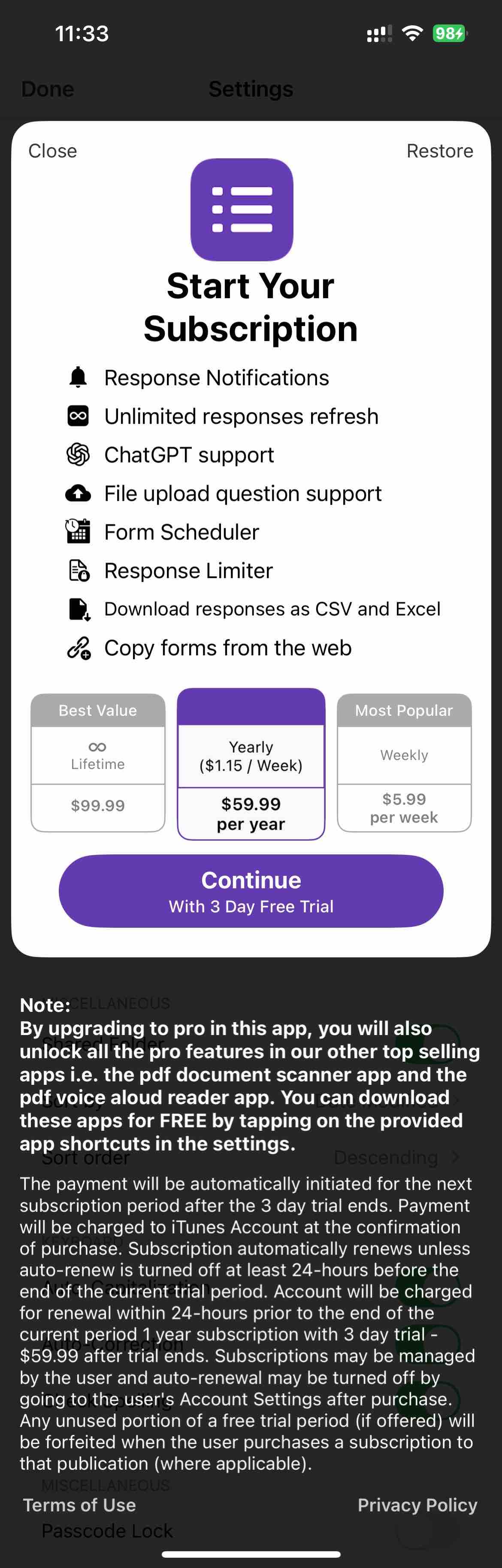The width and height of the screenshot is (502, 1568).
Task: Open the Privacy Policy link
Action: click(417, 1504)
